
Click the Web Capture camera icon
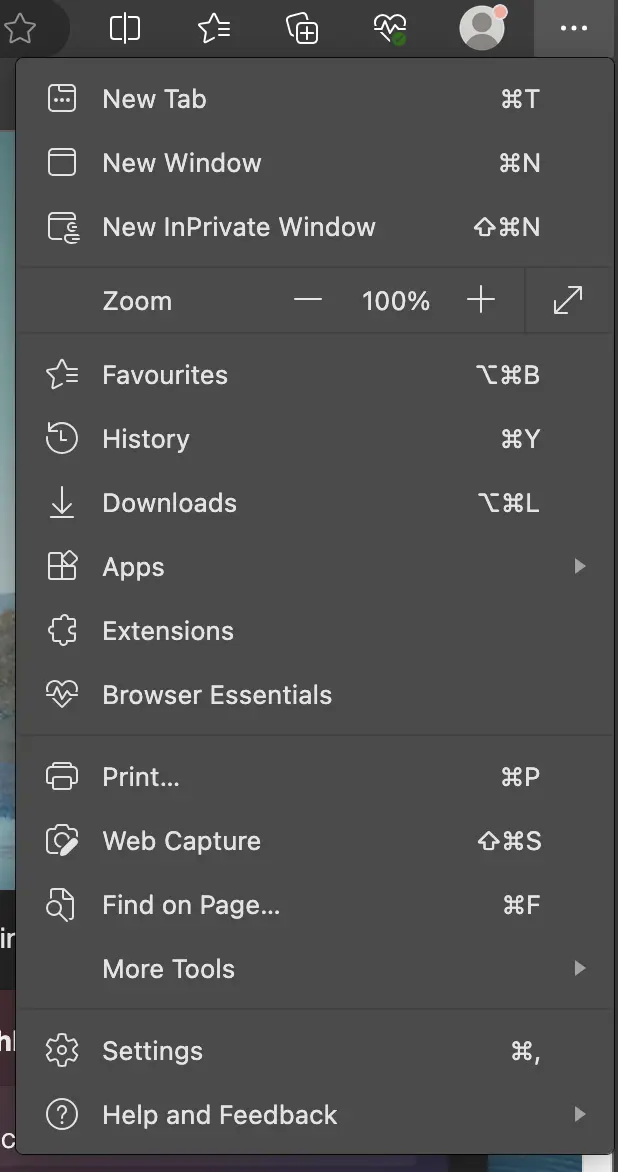point(61,841)
